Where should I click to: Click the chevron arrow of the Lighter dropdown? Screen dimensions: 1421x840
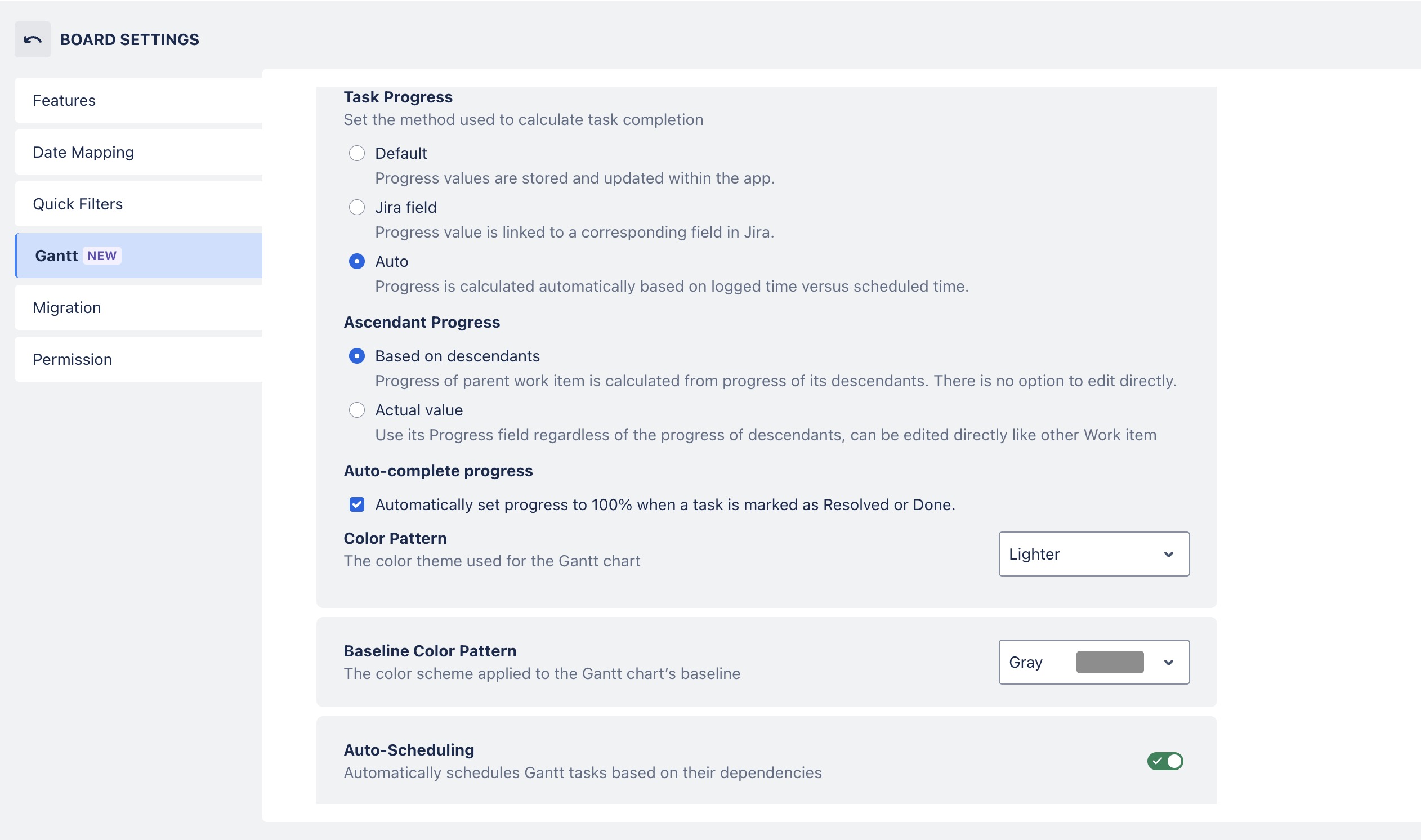coord(1169,554)
